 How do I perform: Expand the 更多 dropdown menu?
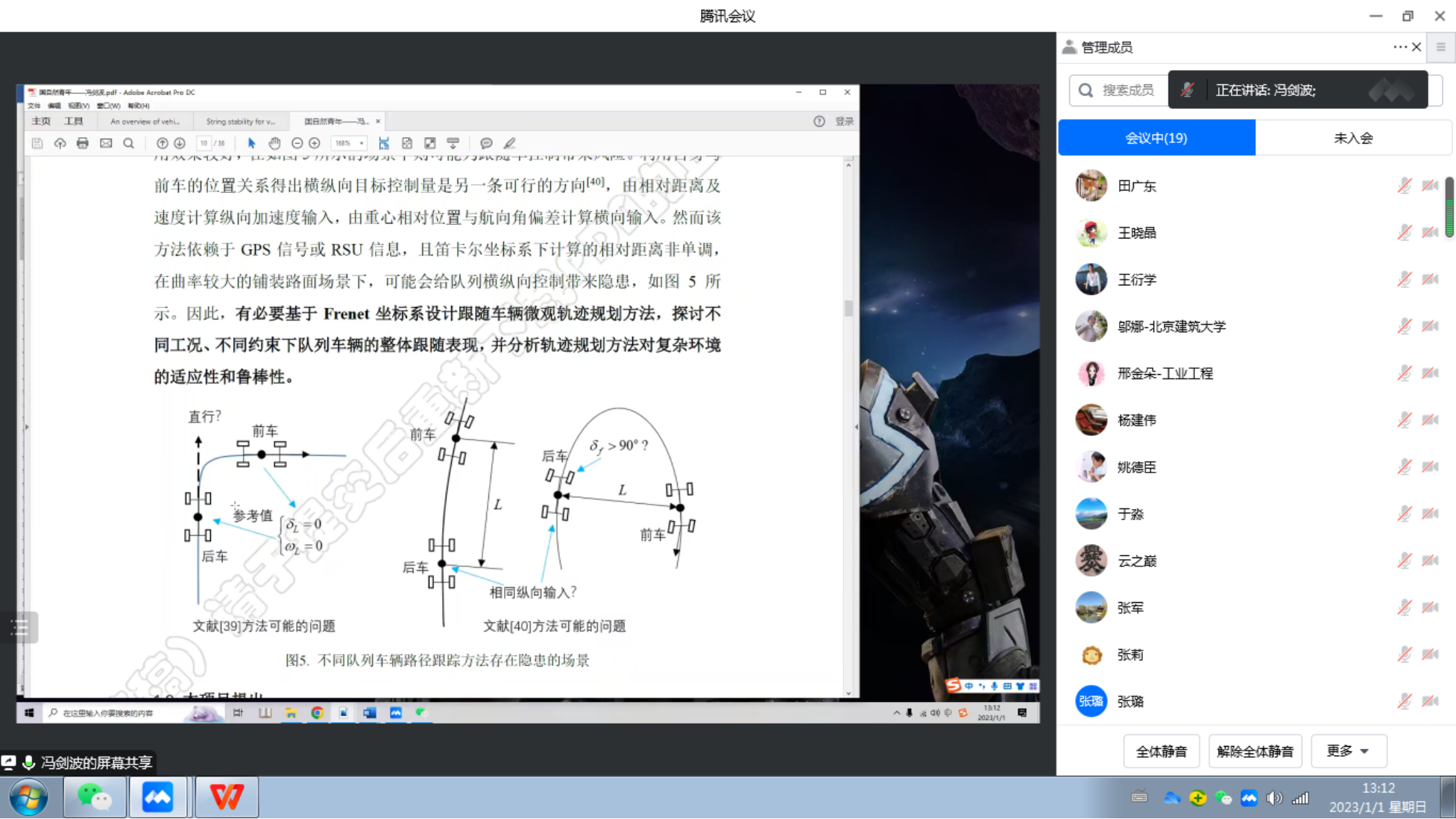coord(1348,750)
